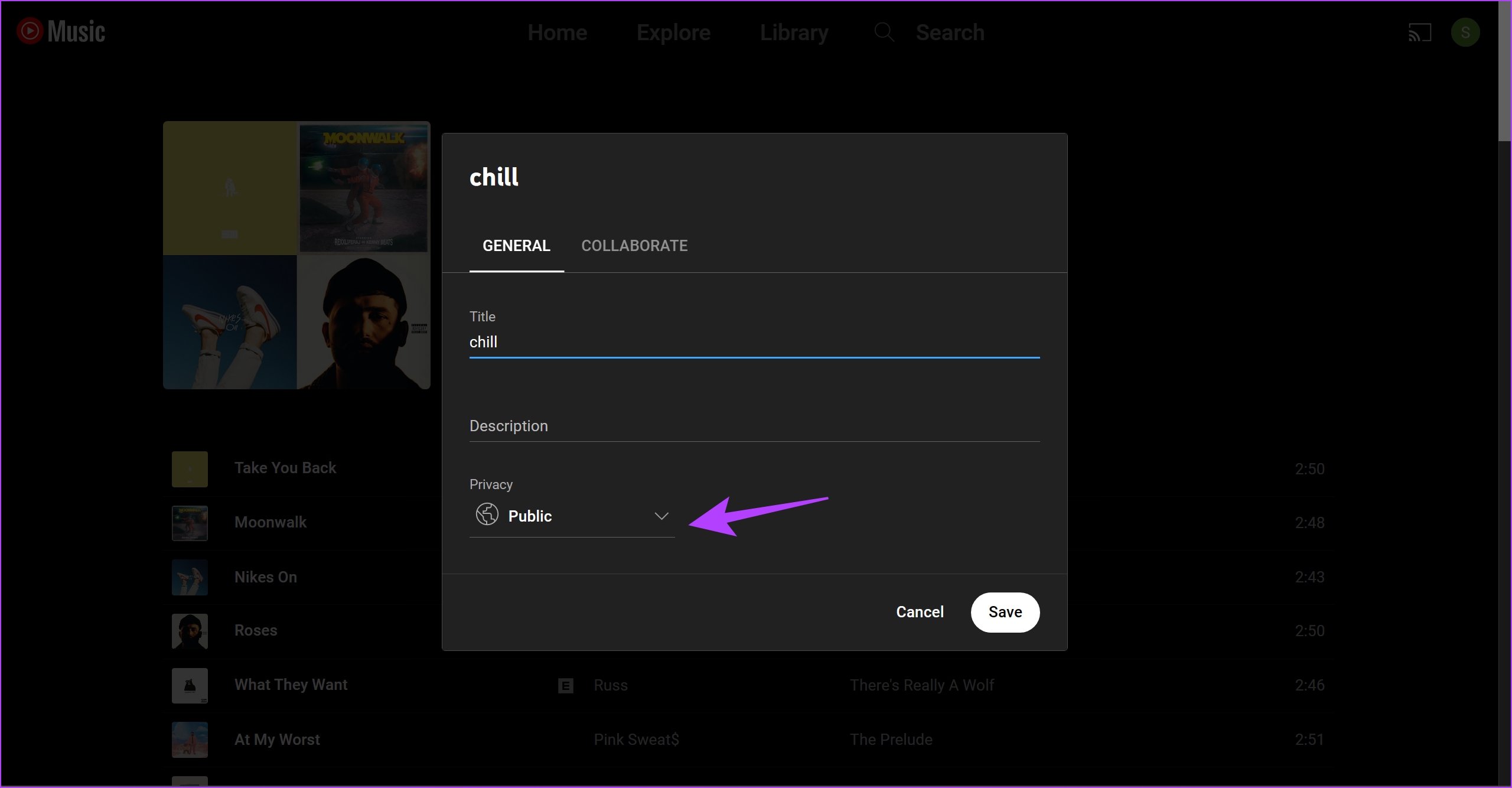The image size is (1512, 788).
Task: Open the account avatar menu
Action: [x=1465, y=32]
